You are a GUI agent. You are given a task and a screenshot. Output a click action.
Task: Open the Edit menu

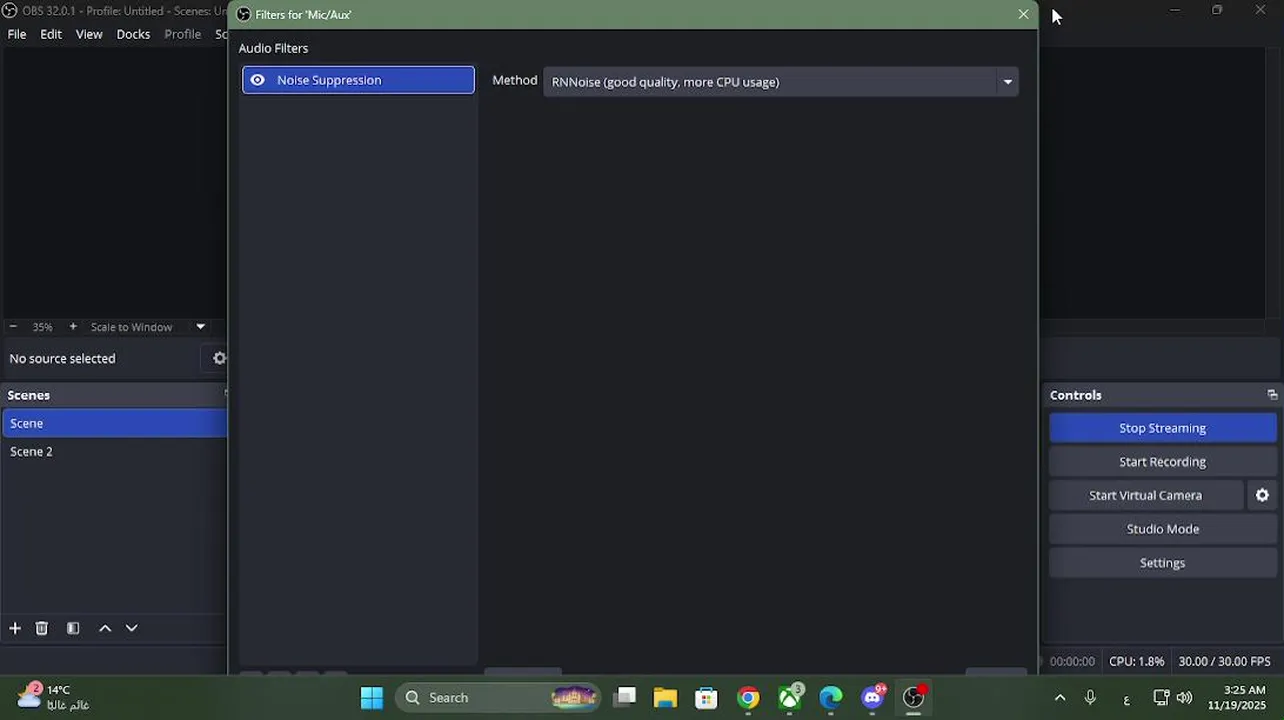(51, 34)
